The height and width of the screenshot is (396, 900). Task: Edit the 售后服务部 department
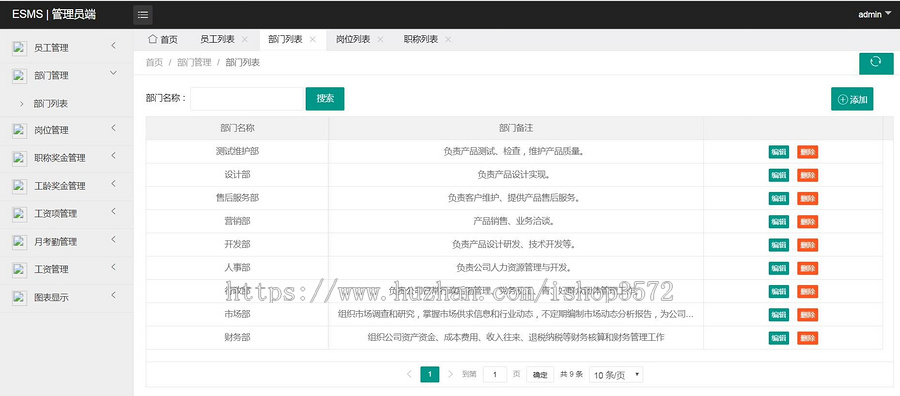click(x=778, y=199)
